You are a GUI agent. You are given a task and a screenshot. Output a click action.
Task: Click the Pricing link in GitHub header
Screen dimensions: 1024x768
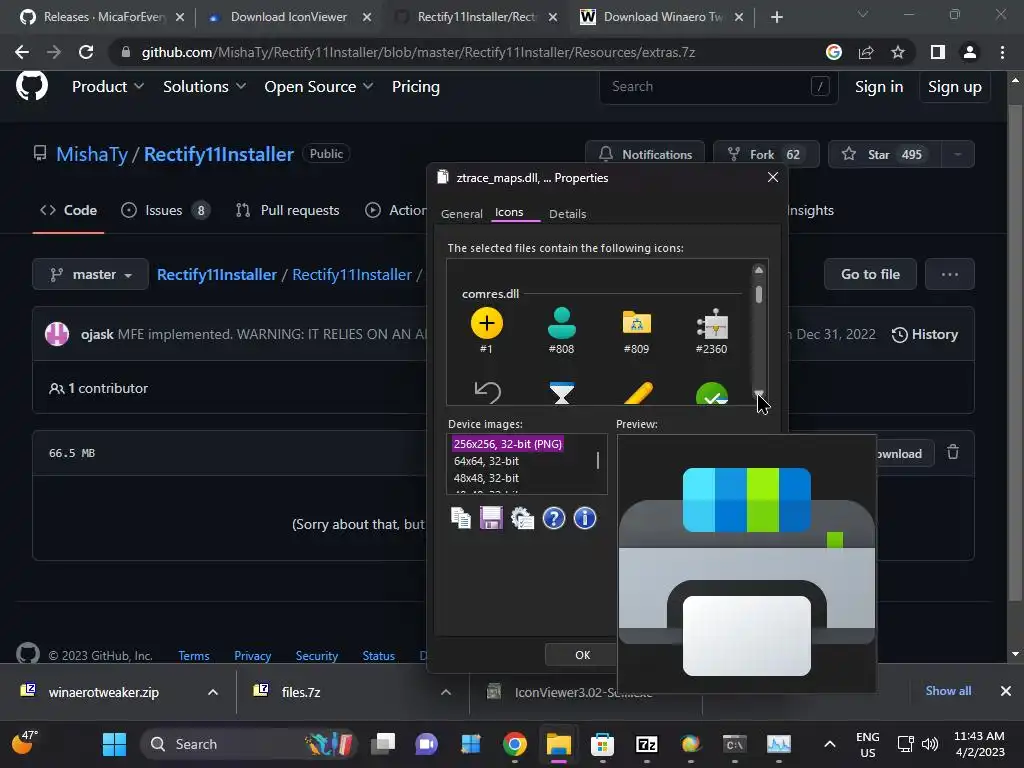point(415,86)
